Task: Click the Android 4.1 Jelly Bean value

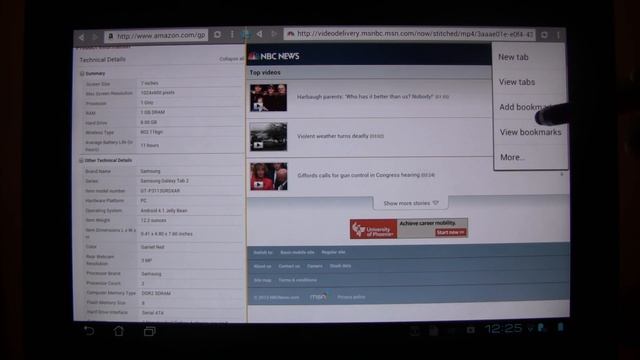Action: [x=164, y=211]
